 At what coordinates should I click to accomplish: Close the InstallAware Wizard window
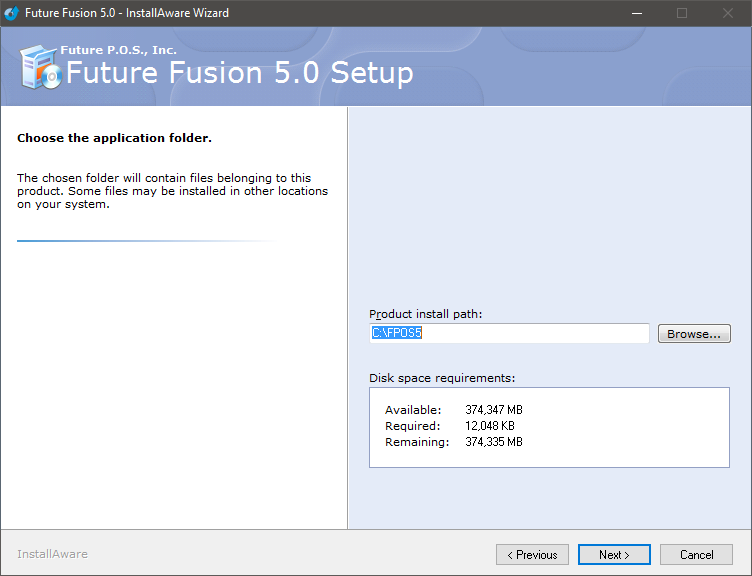tap(728, 13)
